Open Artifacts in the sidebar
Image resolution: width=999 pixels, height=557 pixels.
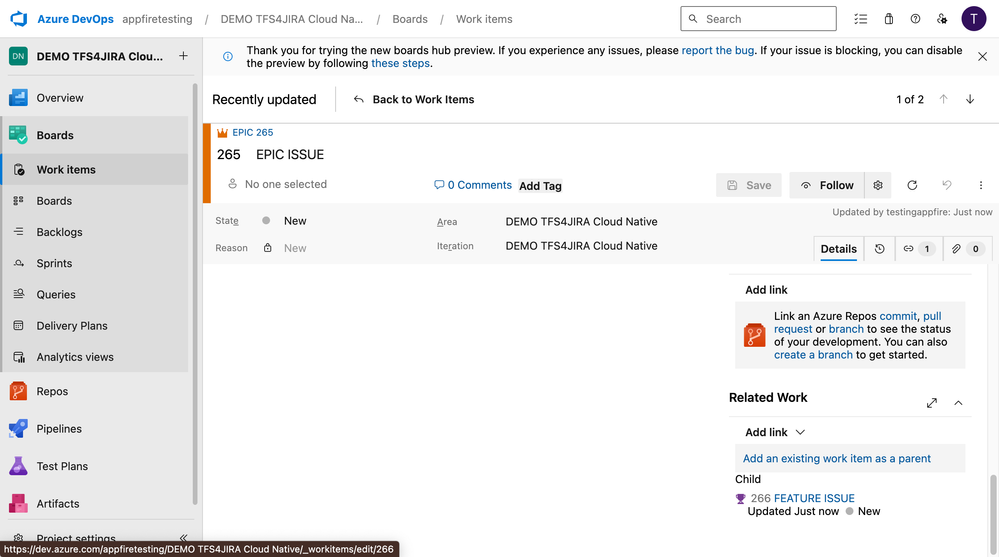[x=96, y=503]
